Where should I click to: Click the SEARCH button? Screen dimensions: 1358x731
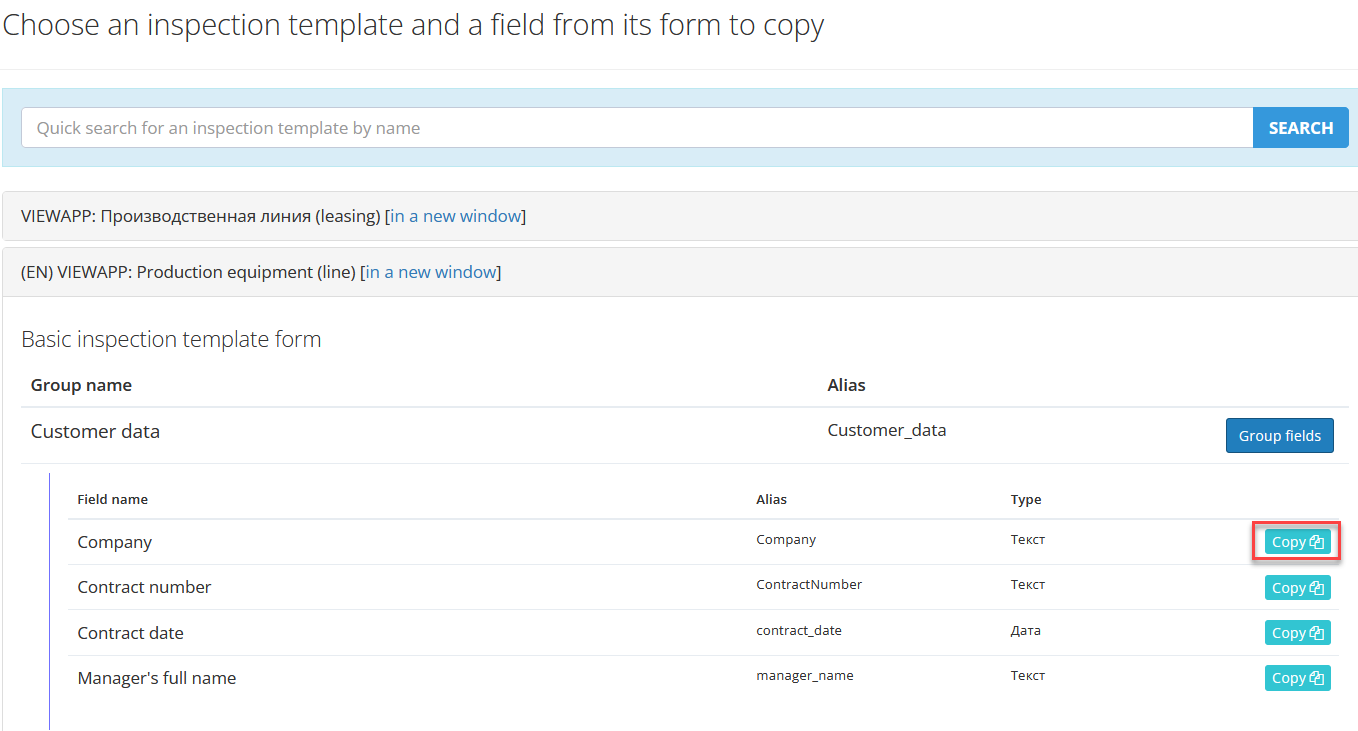pyautogui.click(x=1300, y=128)
